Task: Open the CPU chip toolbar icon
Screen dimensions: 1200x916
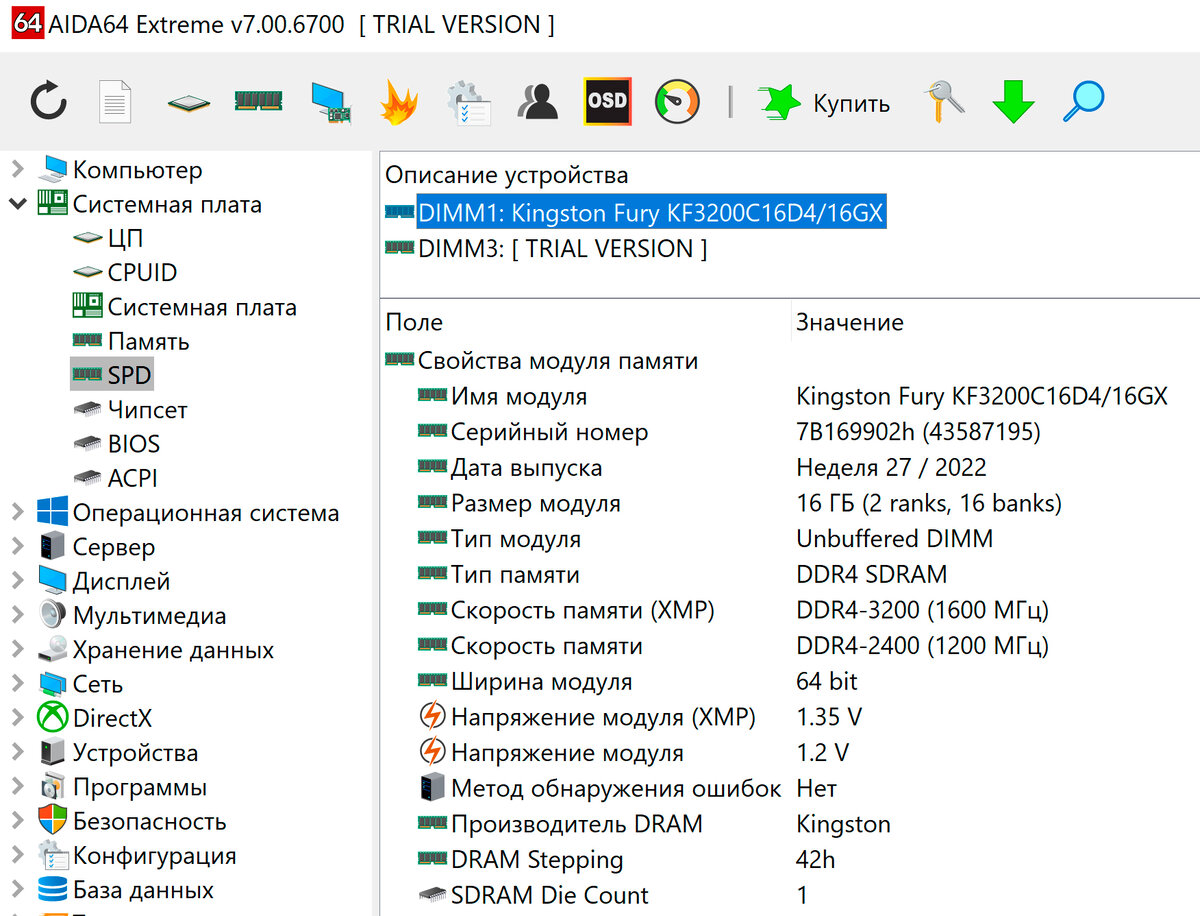Action: pos(187,102)
